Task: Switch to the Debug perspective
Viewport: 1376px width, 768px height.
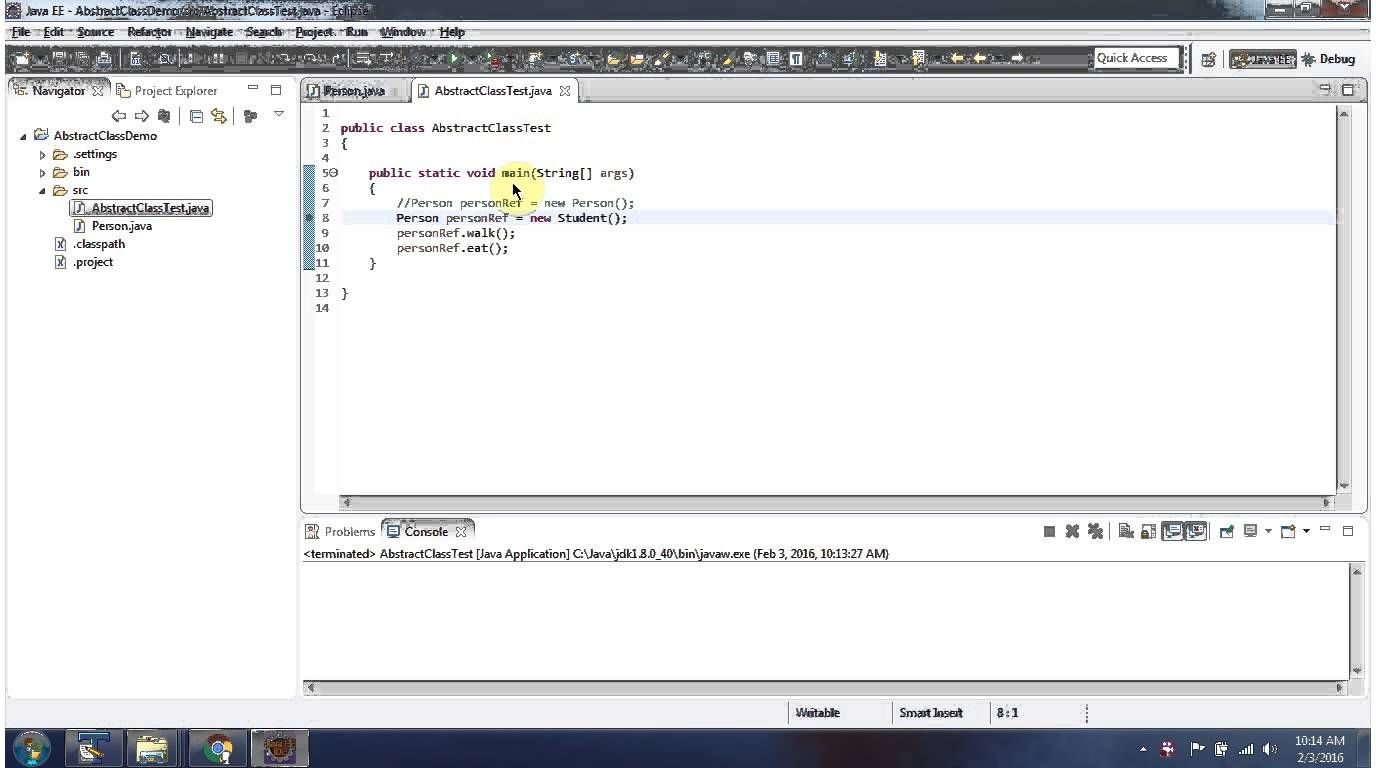Action: point(1329,59)
